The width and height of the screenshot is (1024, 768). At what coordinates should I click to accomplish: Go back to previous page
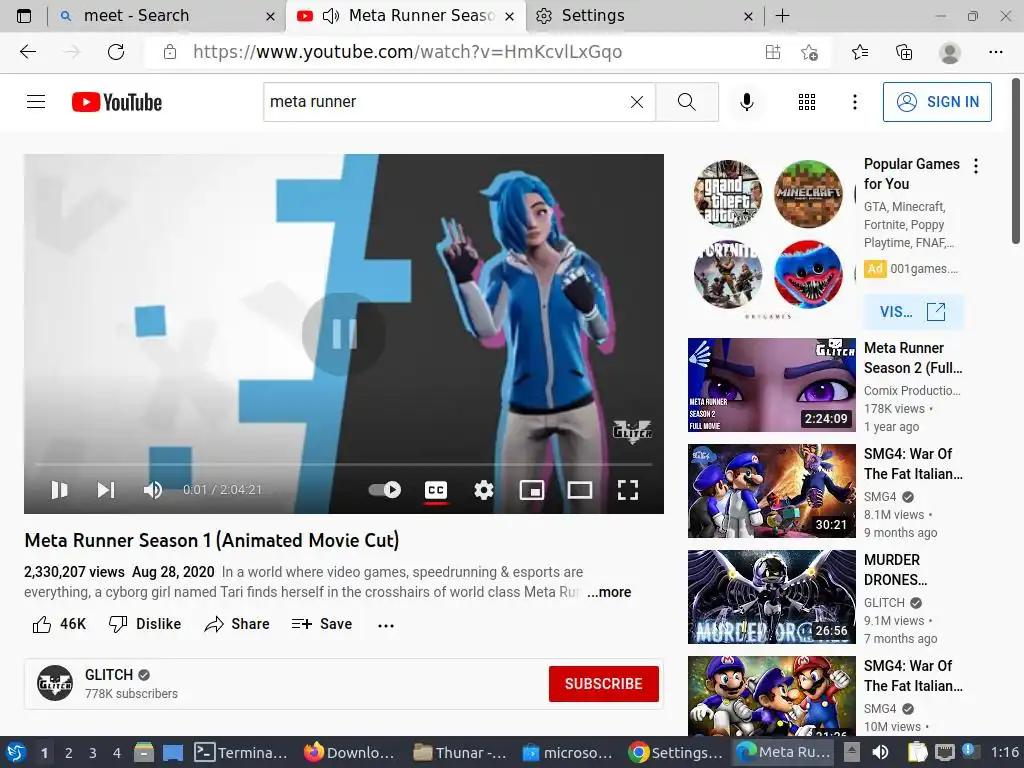tap(28, 52)
